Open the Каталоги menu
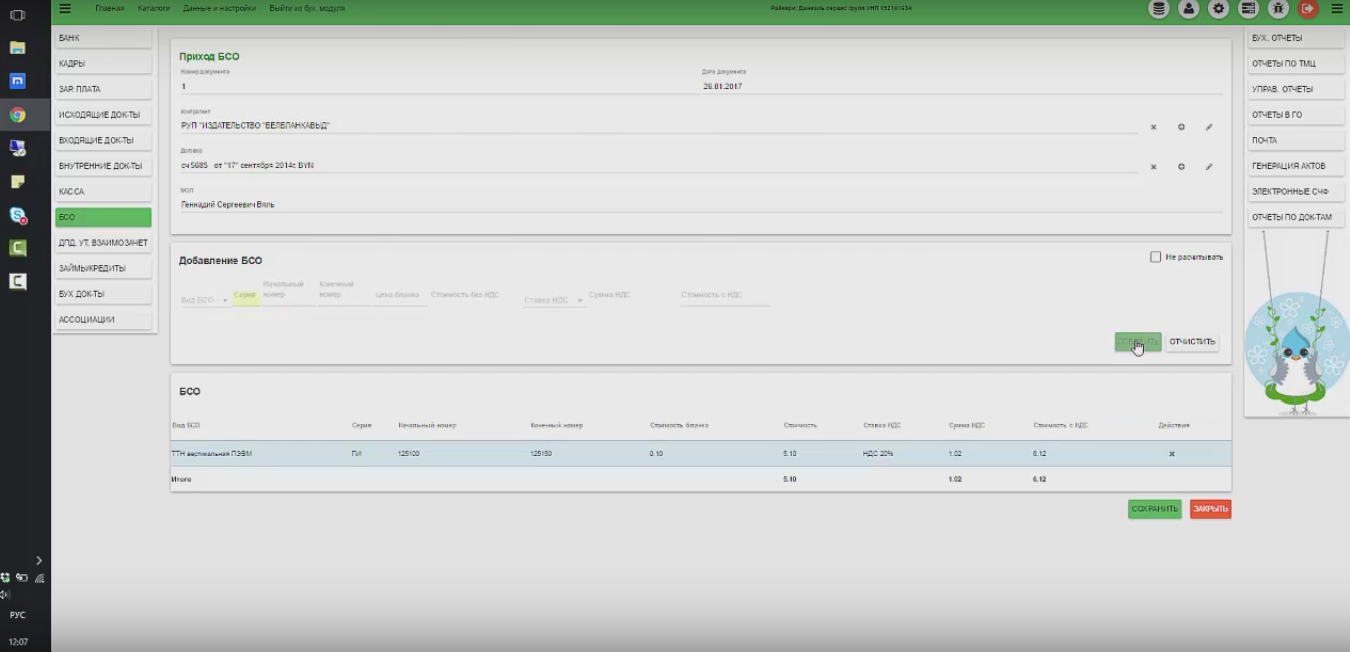 (x=154, y=8)
